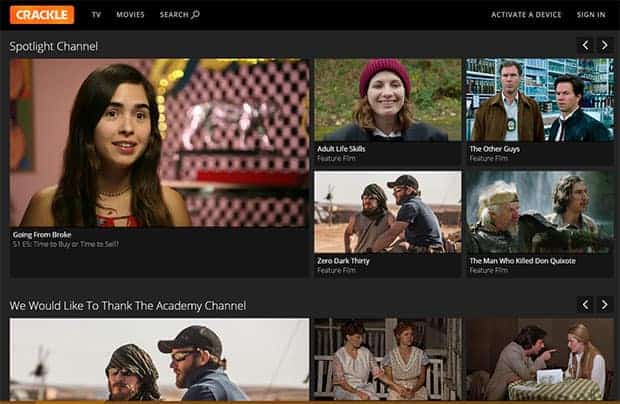
Task: Open The Other Guys thumbnail
Action: 540,100
